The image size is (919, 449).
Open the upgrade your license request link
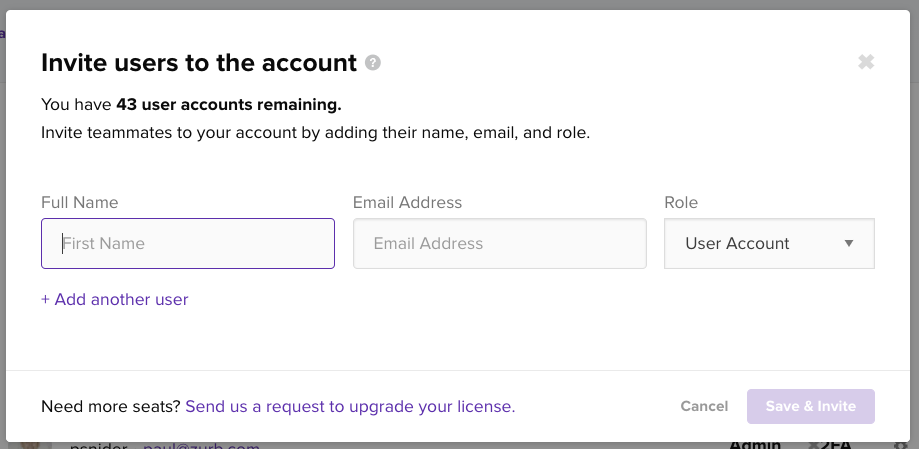[350, 406]
